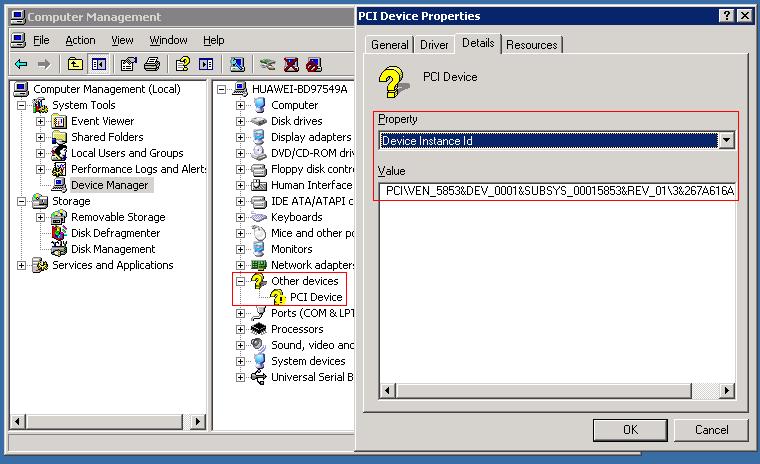This screenshot has height=464, width=760.
Task: Click the Print toolbar icon
Action: 151,64
